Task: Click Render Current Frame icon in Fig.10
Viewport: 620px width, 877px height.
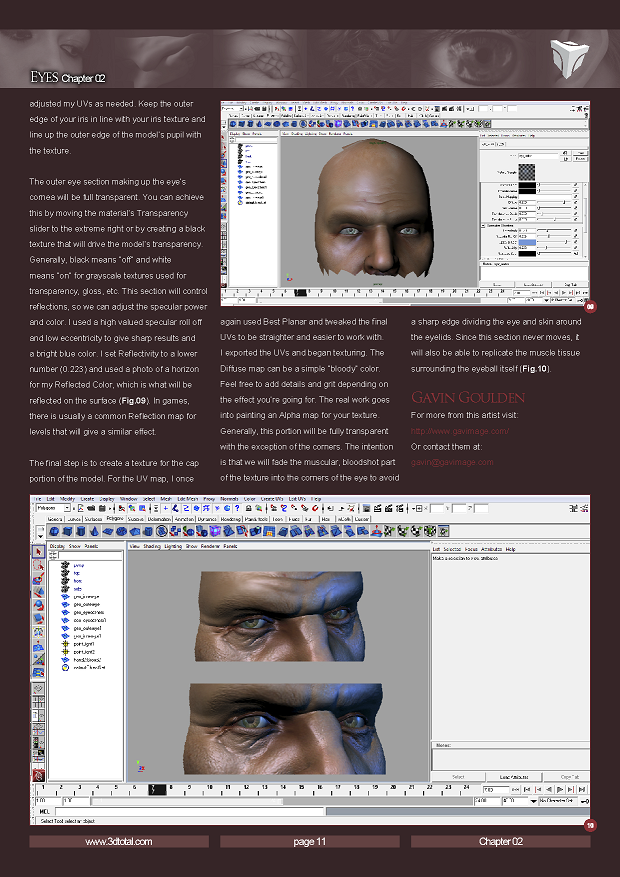Action: coord(377,508)
